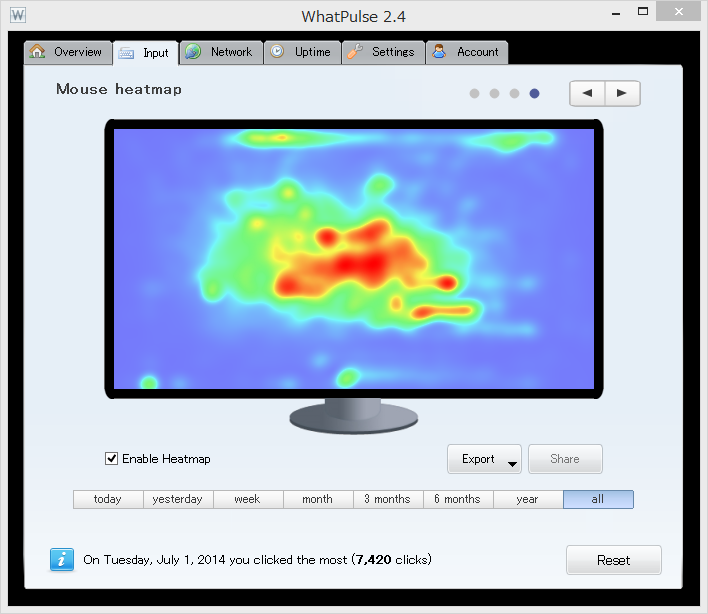This screenshot has height=614, width=708.
Task: Click the 7,420 clicks text
Action: 391,560
